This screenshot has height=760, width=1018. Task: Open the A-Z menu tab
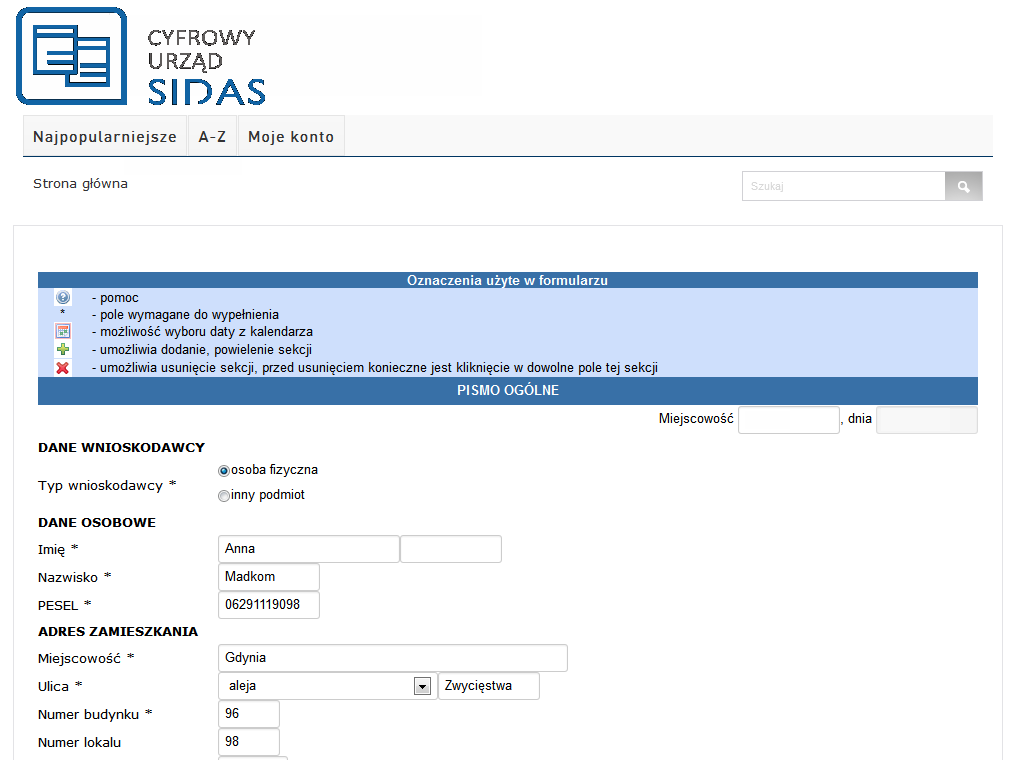pos(212,137)
